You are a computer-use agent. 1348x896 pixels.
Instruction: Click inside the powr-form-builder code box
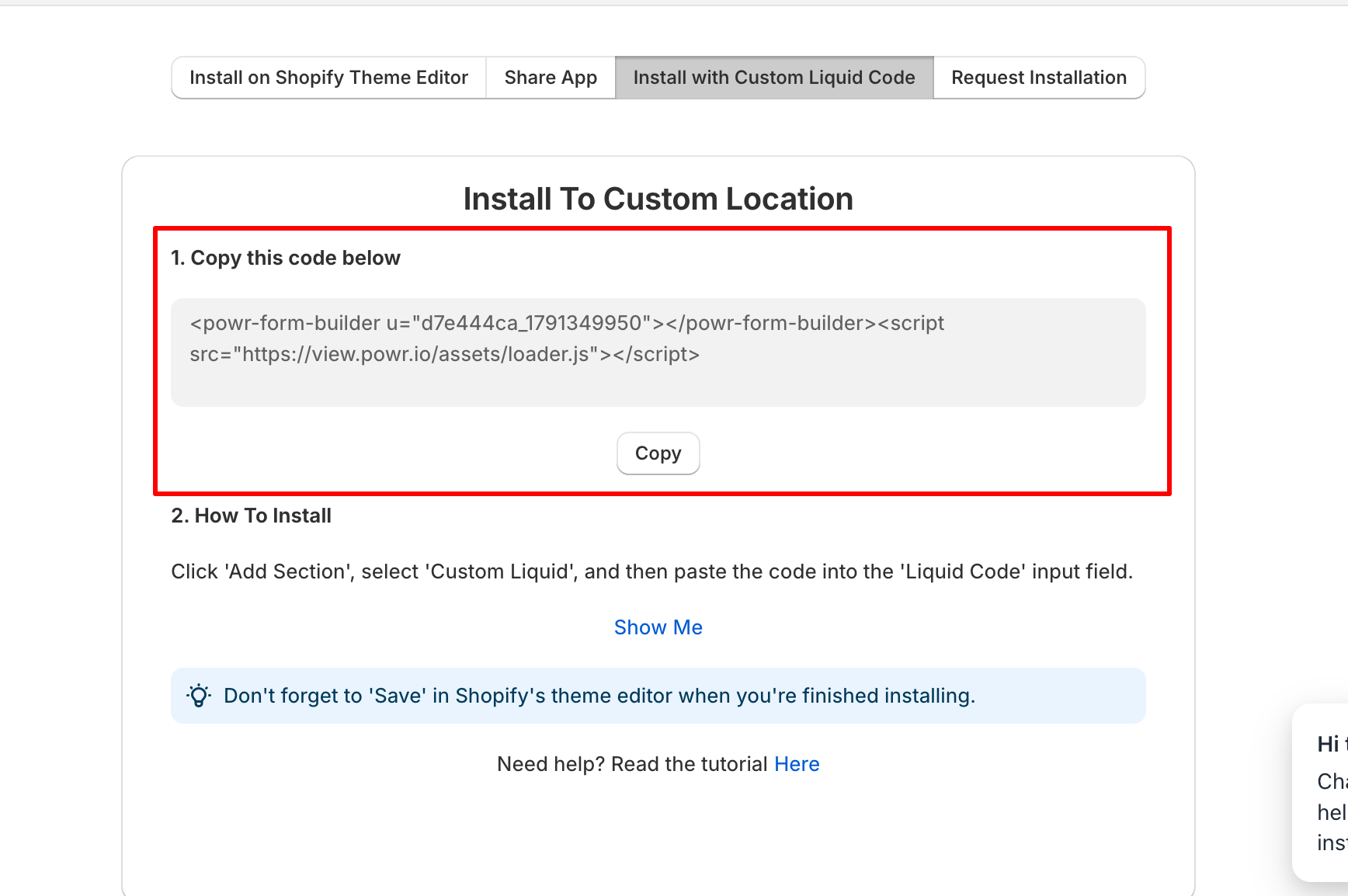658,352
